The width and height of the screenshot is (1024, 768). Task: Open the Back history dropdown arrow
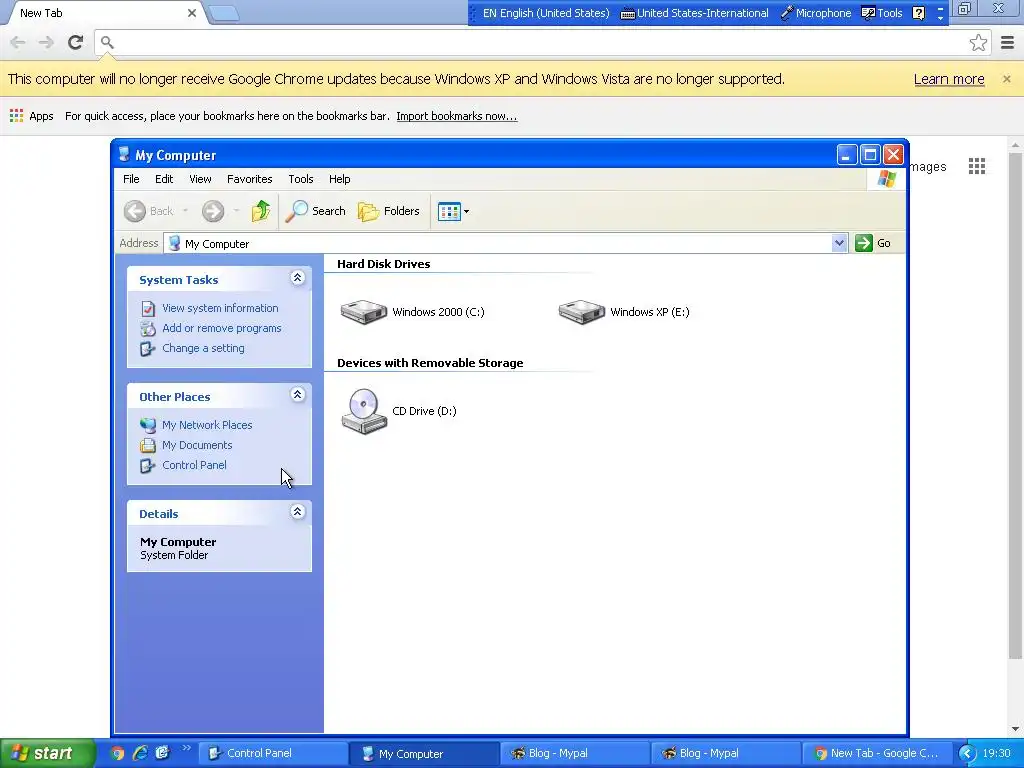point(185,211)
